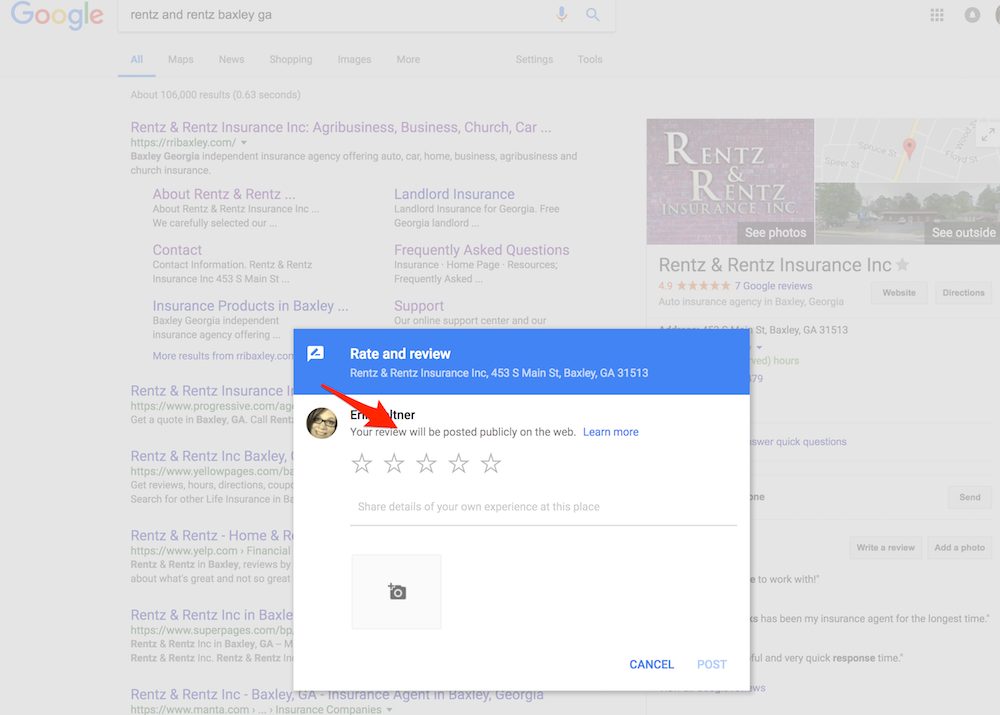
Task: Get Directions to Rentz & Rentz Insurance
Action: pos(964,293)
